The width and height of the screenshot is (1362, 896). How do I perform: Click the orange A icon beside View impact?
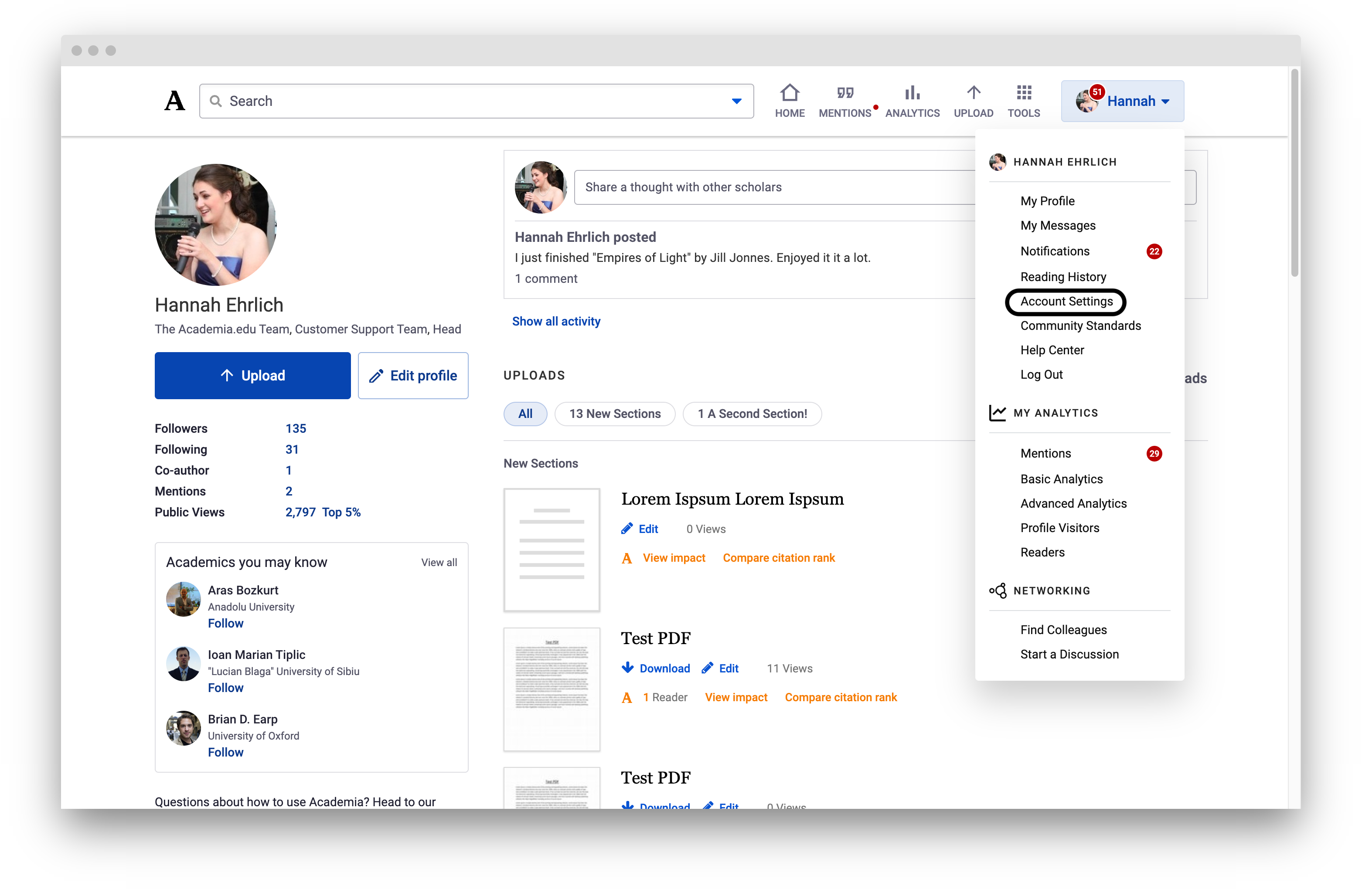click(x=627, y=558)
